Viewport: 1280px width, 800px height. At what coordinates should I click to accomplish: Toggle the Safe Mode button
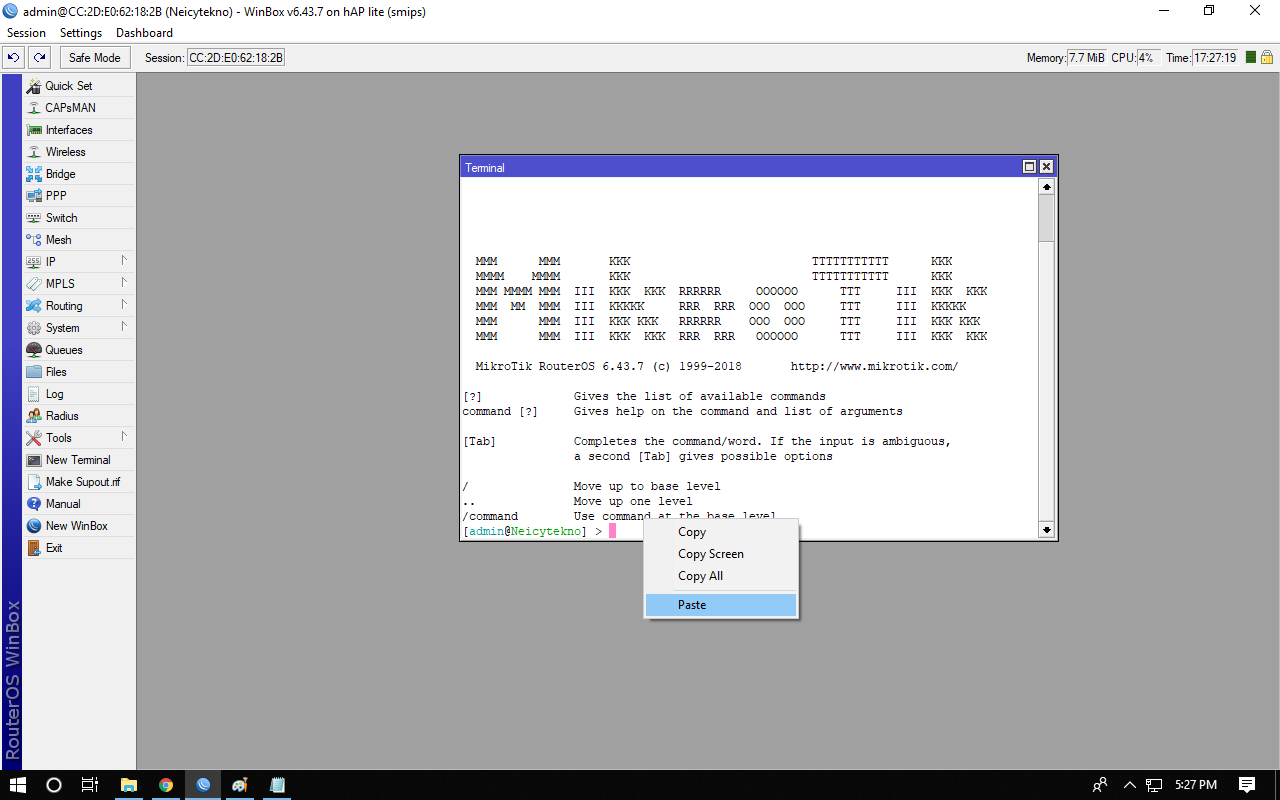pos(95,58)
